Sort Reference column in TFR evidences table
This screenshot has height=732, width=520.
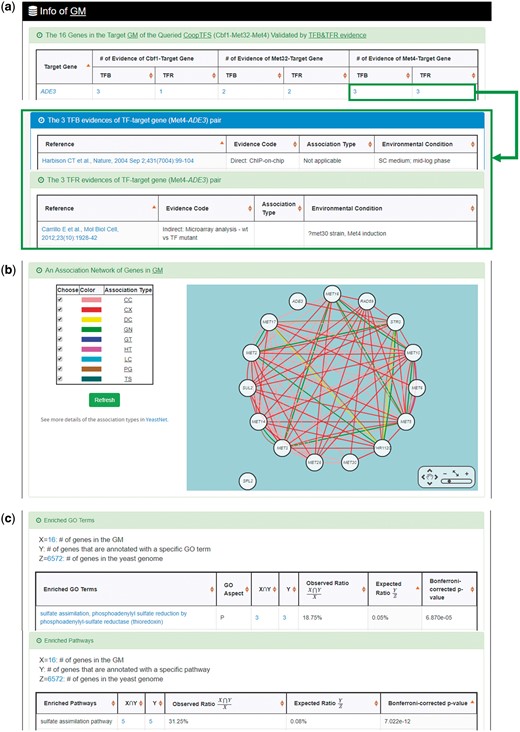point(154,208)
